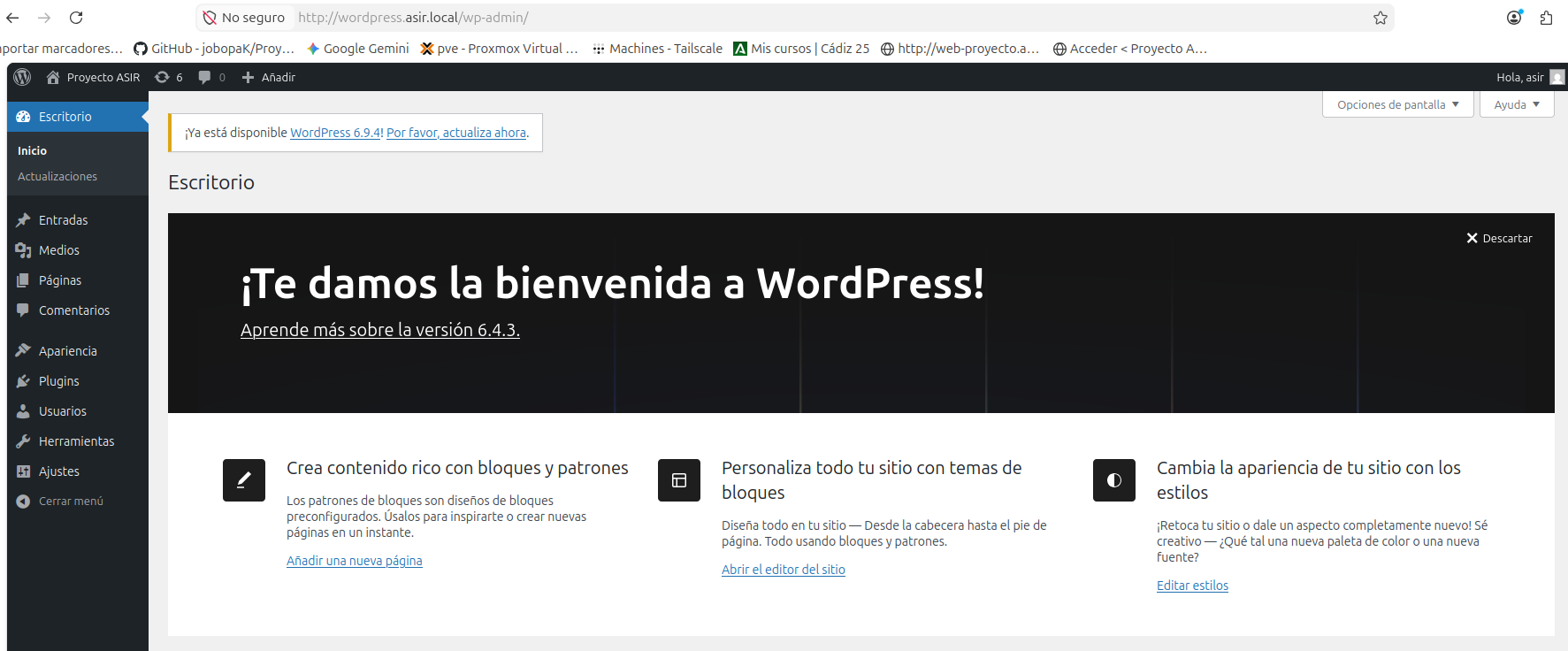
Task: Open the 6 pending updates icon
Action: pyautogui.click(x=162, y=77)
